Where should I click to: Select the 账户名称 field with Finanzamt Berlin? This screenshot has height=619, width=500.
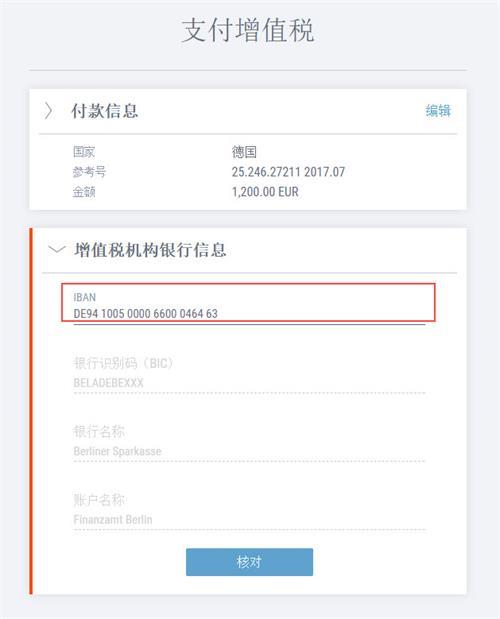pyautogui.click(x=249, y=510)
